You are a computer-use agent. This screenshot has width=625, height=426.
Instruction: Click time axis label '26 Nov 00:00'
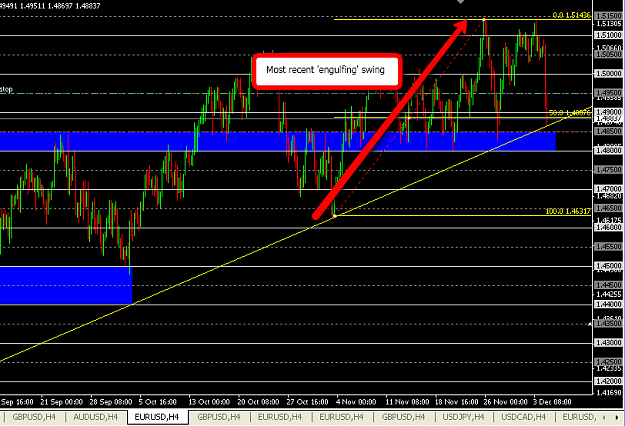(x=505, y=402)
